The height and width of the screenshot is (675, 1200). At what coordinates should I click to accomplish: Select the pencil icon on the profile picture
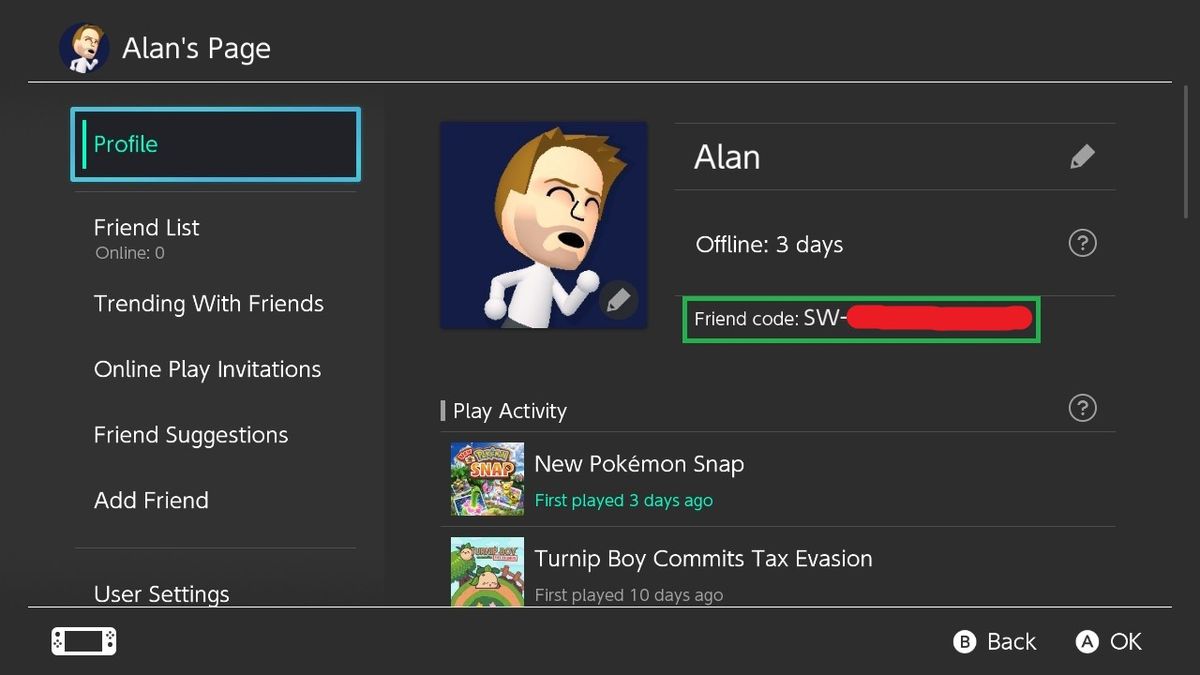click(x=619, y=300)
